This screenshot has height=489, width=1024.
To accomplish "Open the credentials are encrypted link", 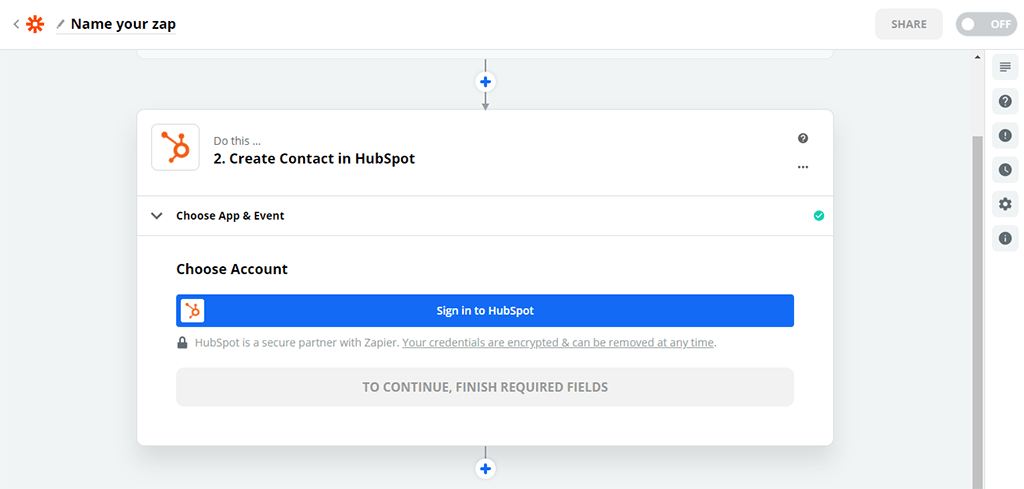I will coord(558,343).
